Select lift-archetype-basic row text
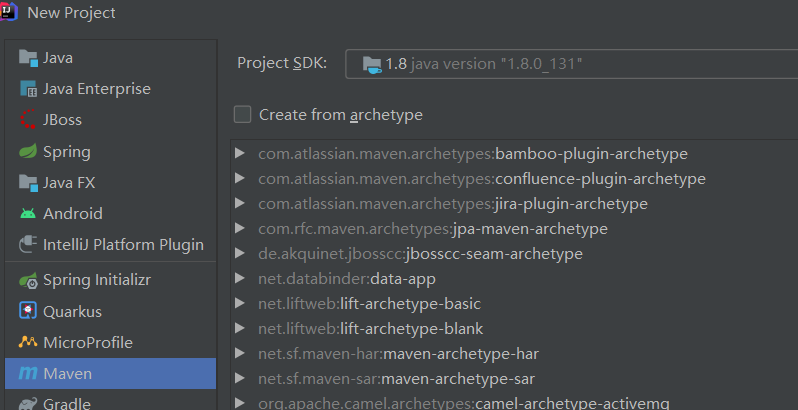 [369, 304]
